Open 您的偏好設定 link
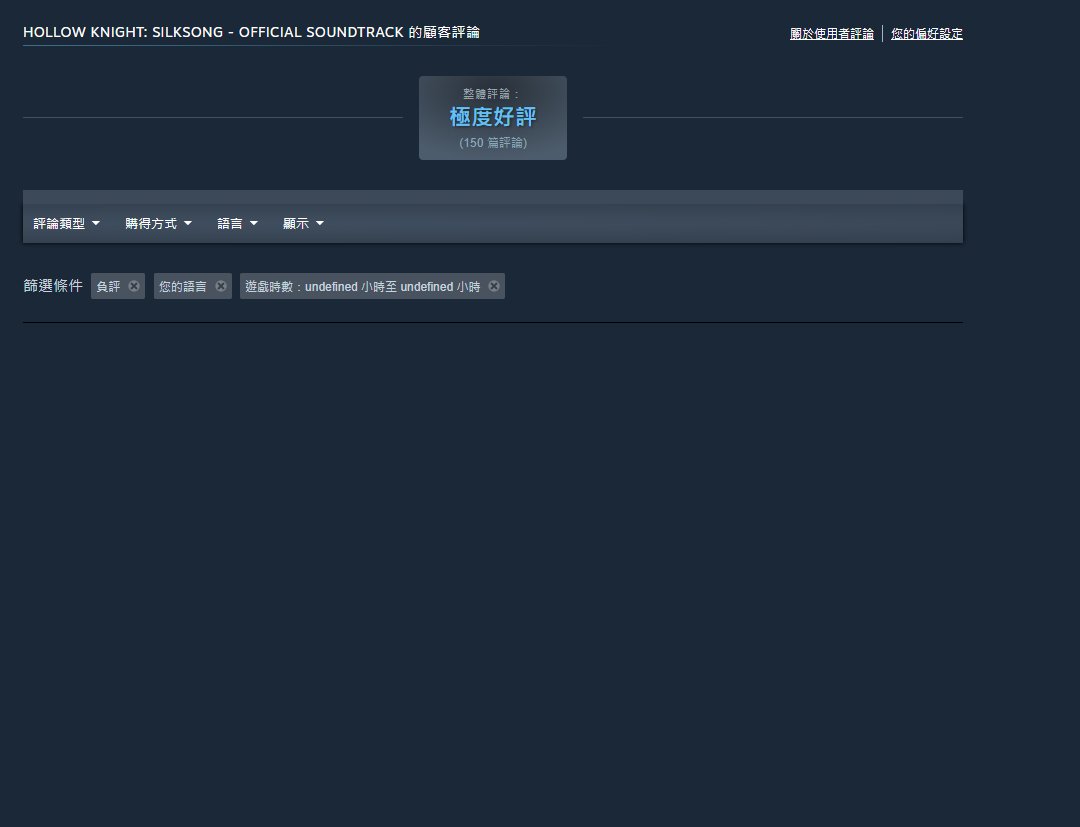The width and height of the screenshot is (1080, 827). pyautogui.click(x=926, y=34)
